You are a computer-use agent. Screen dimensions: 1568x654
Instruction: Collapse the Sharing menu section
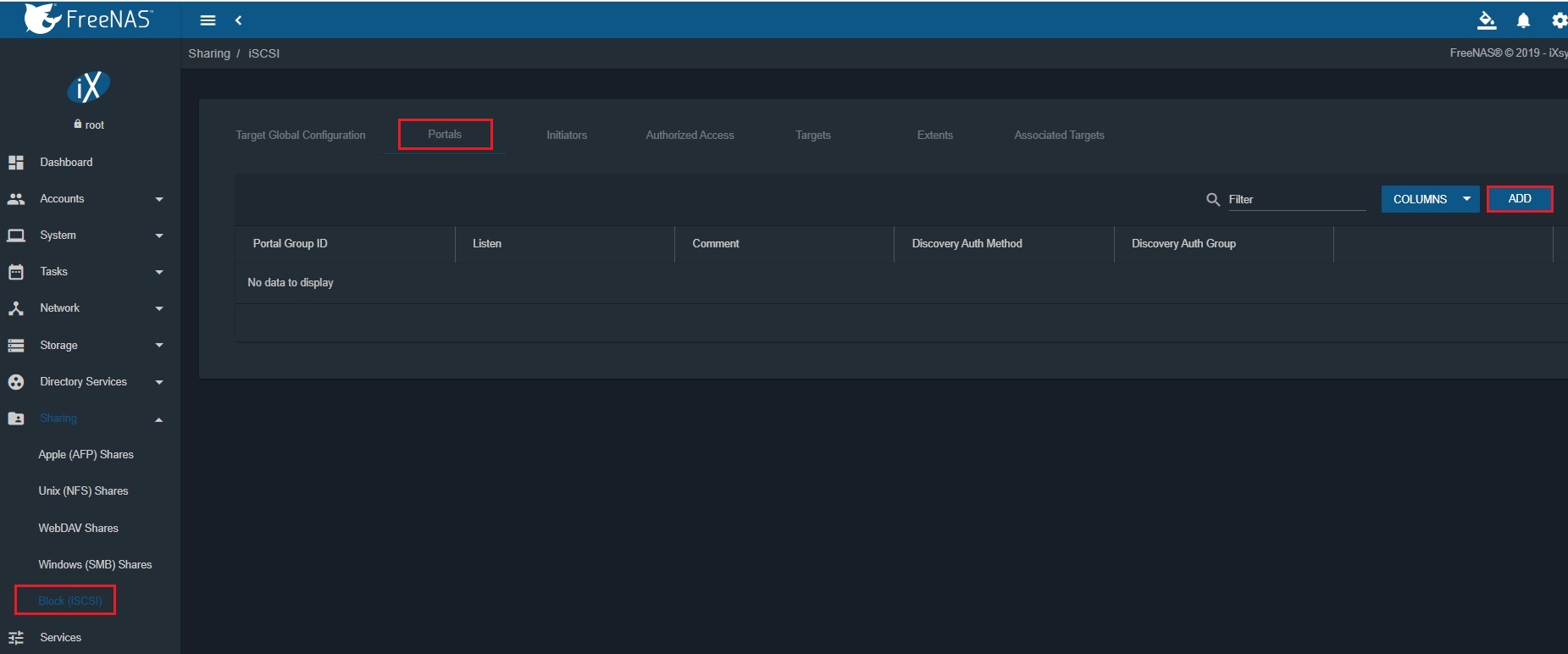(158, 419)
